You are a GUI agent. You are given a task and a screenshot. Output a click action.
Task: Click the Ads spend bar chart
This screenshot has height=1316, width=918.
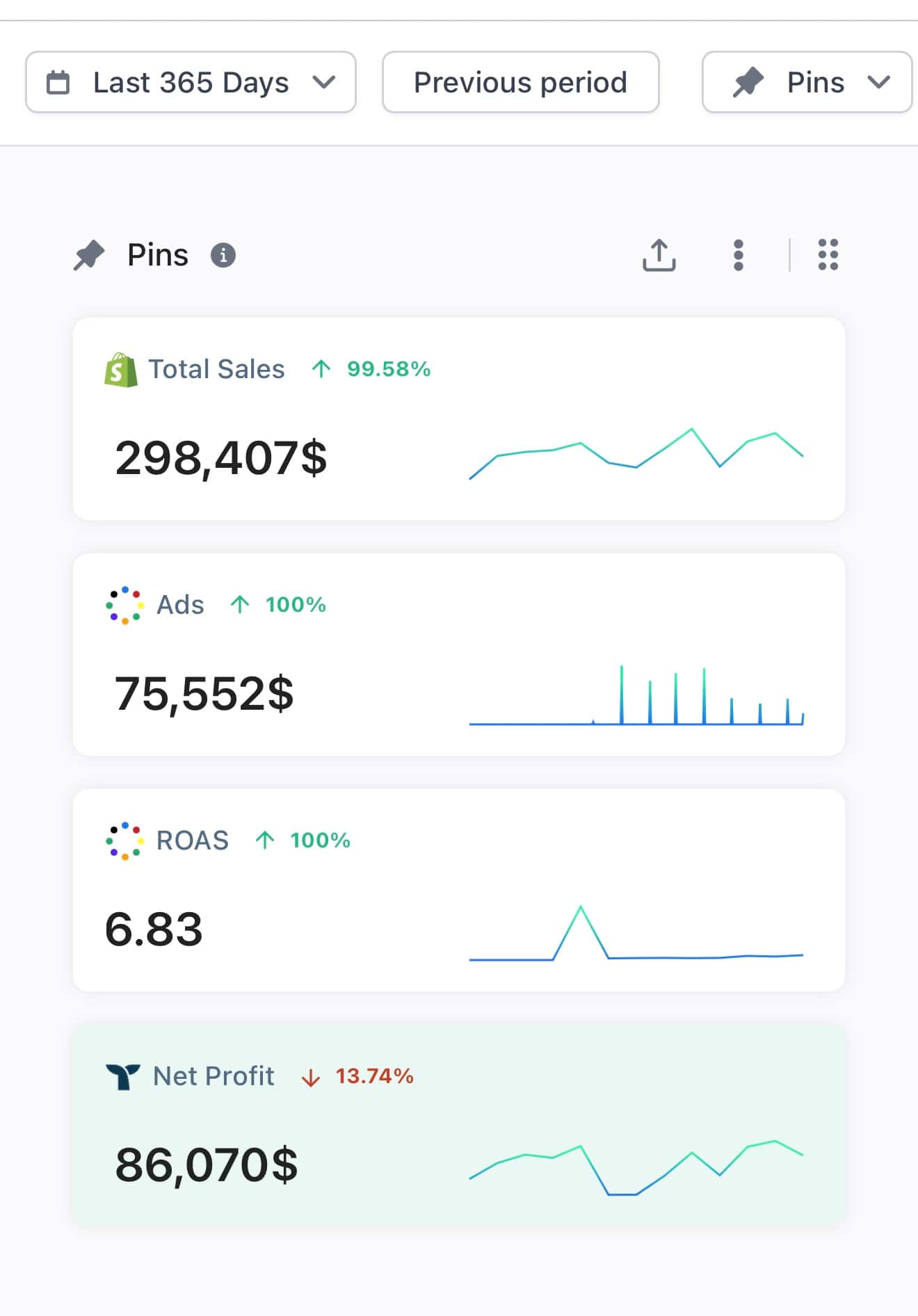tap(636, 696)
